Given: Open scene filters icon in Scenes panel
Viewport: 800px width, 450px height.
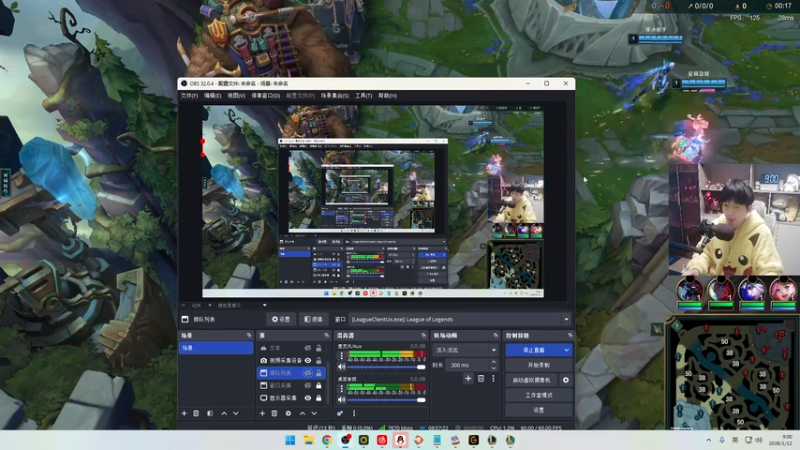Looking at the screenshot, I should click(x=210, y=413).
